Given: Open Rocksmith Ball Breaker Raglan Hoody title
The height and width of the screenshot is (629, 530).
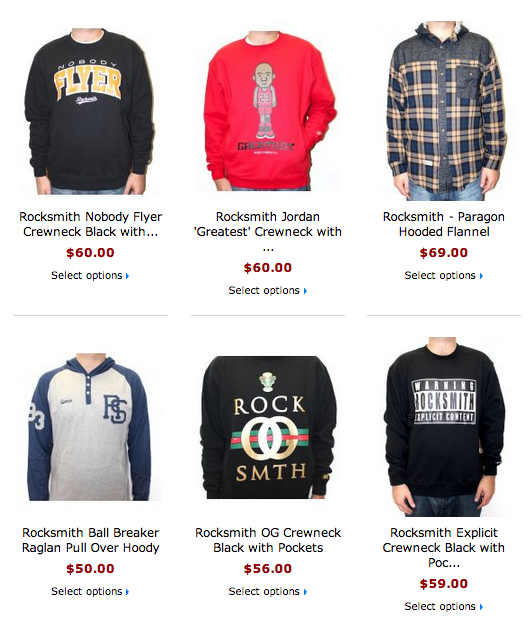Looking at the screenshot, I should (90, 540).
